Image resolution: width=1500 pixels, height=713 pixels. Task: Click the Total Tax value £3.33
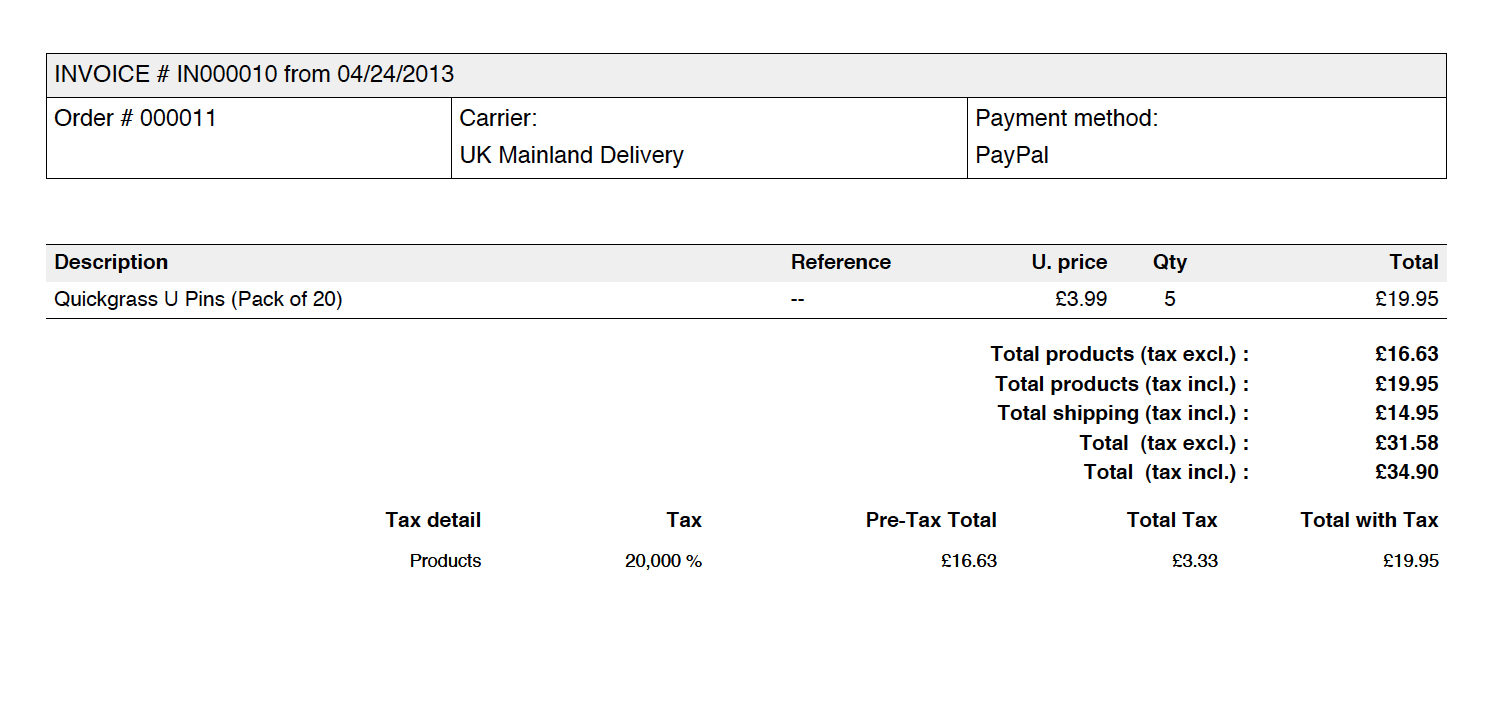1195,561
